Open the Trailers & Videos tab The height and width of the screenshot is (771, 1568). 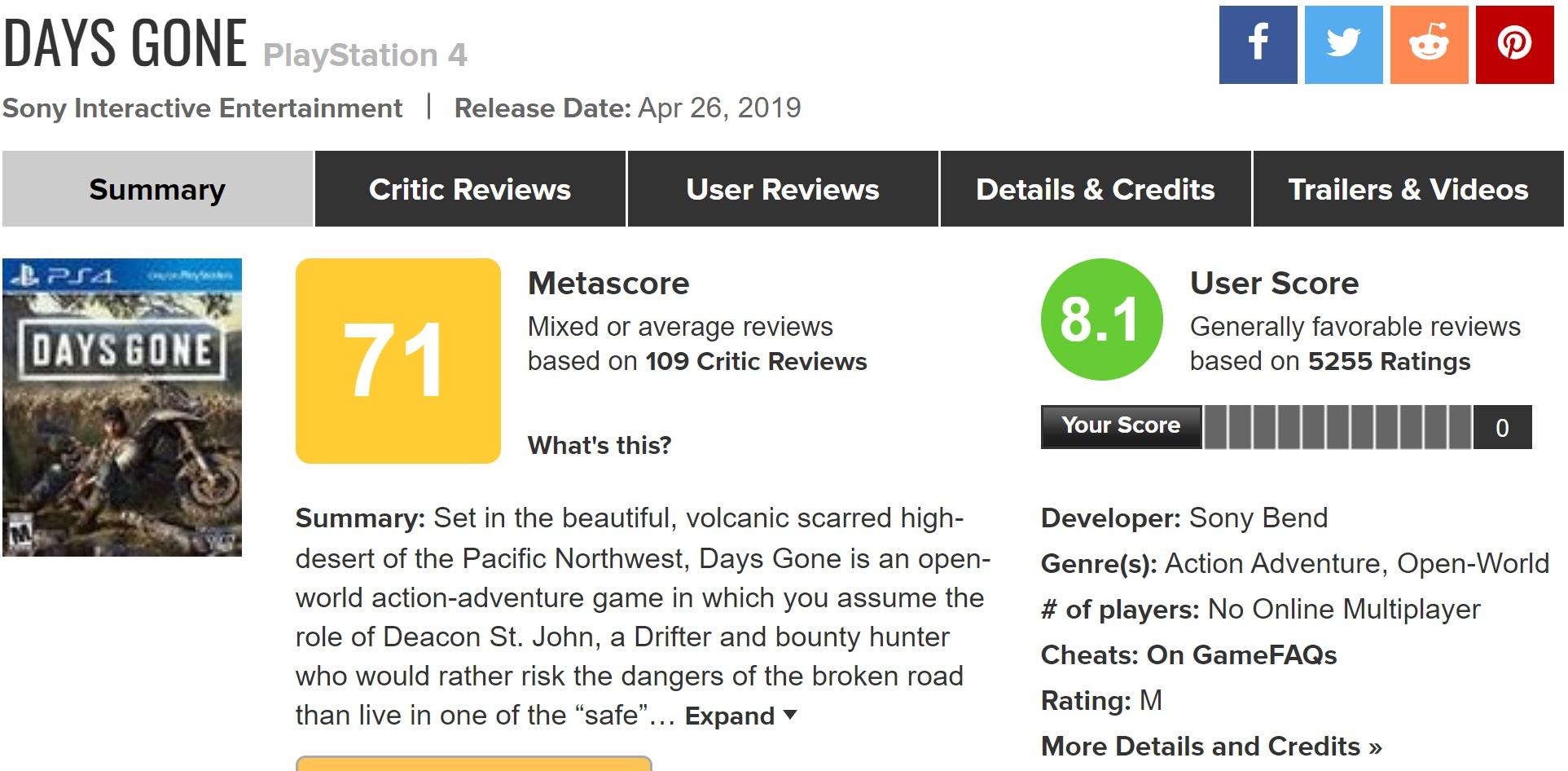coord(1408,189)
